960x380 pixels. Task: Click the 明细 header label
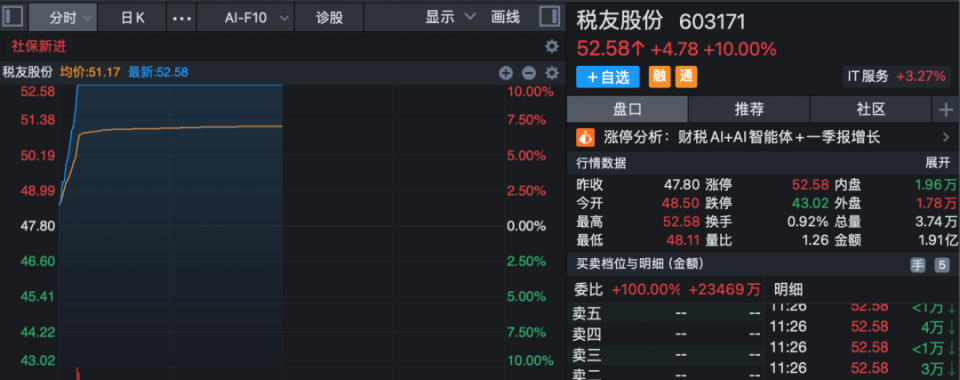coord(788,289)
